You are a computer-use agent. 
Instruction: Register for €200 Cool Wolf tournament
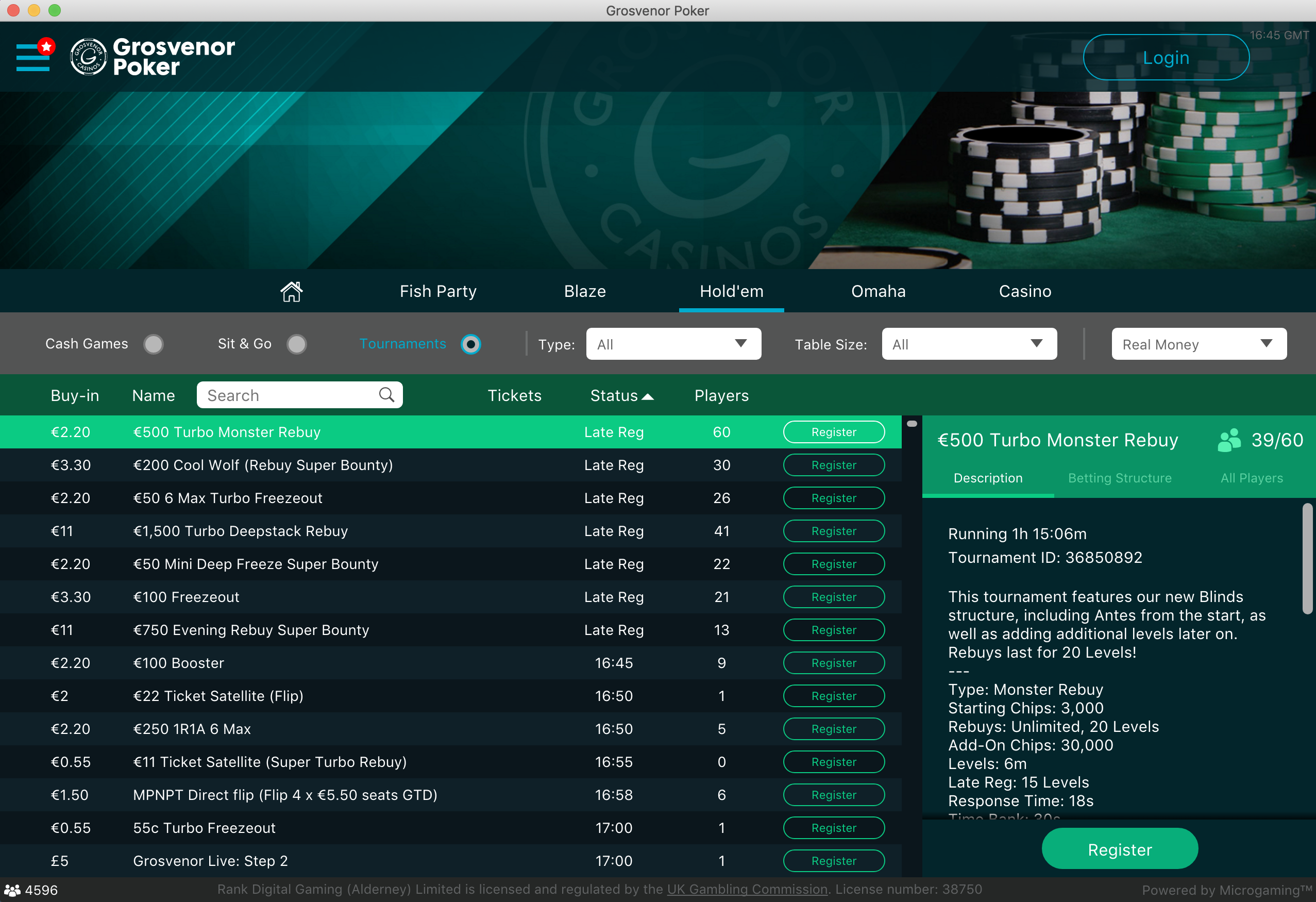click(x=834, y=465)
